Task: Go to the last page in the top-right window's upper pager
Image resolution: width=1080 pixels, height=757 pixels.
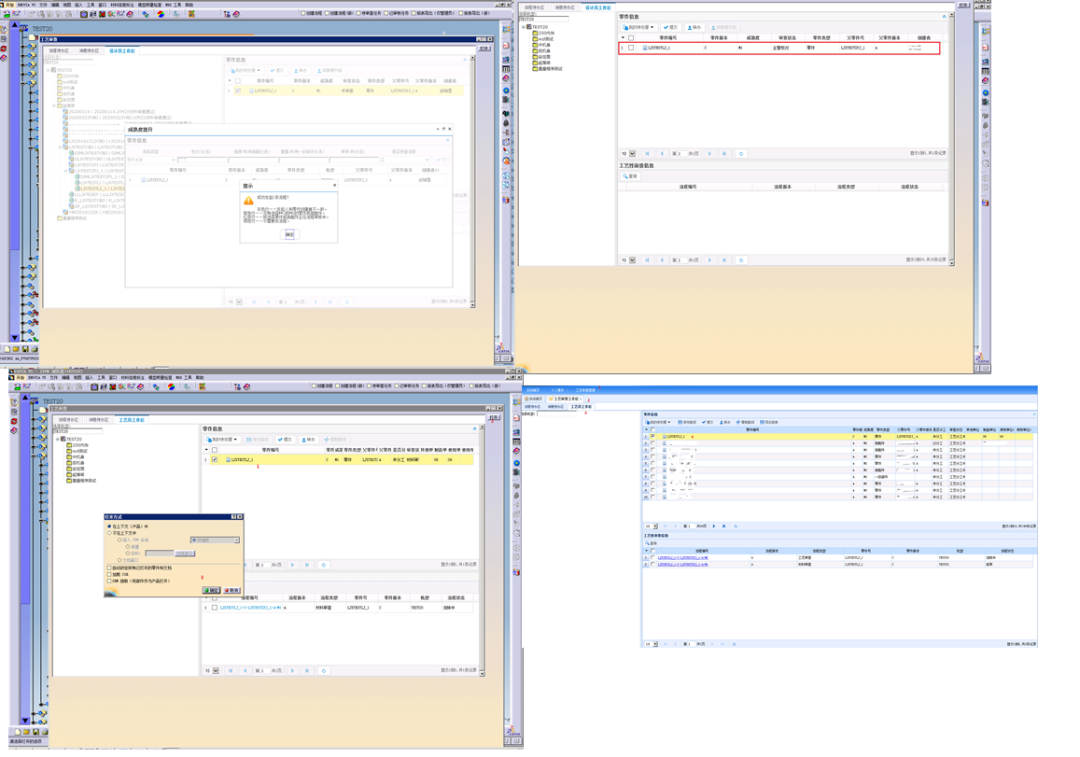Action: pos(724,154)
